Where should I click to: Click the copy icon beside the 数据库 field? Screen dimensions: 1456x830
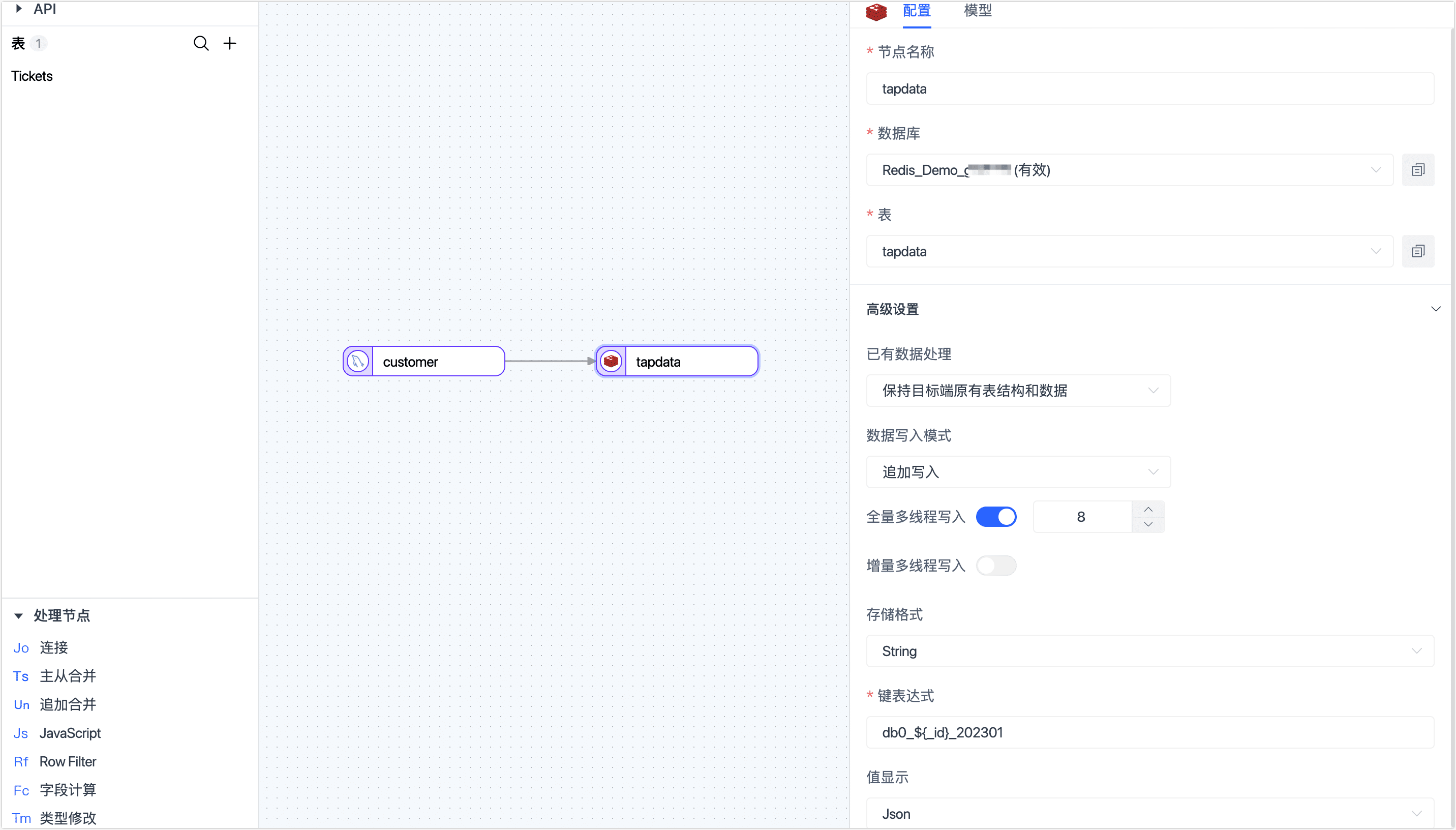tap(1418, 169)
